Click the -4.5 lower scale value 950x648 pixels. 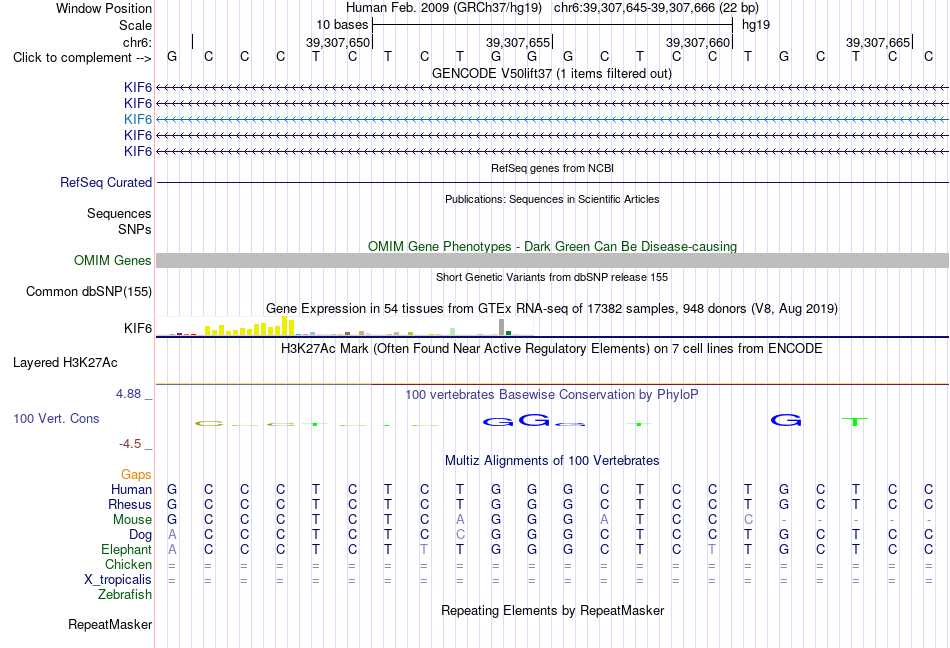[130, 444]
